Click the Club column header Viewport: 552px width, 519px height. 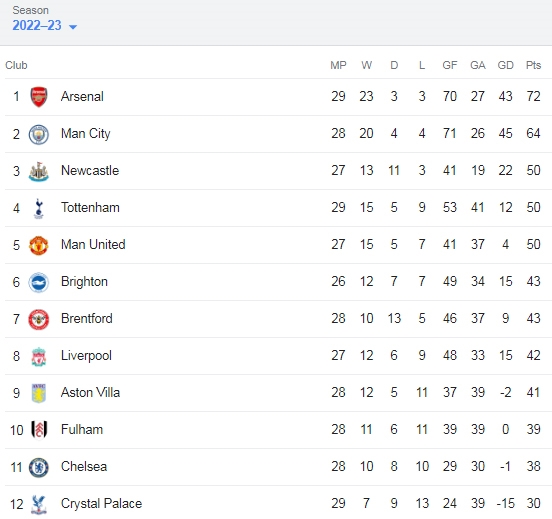[16, 65]
